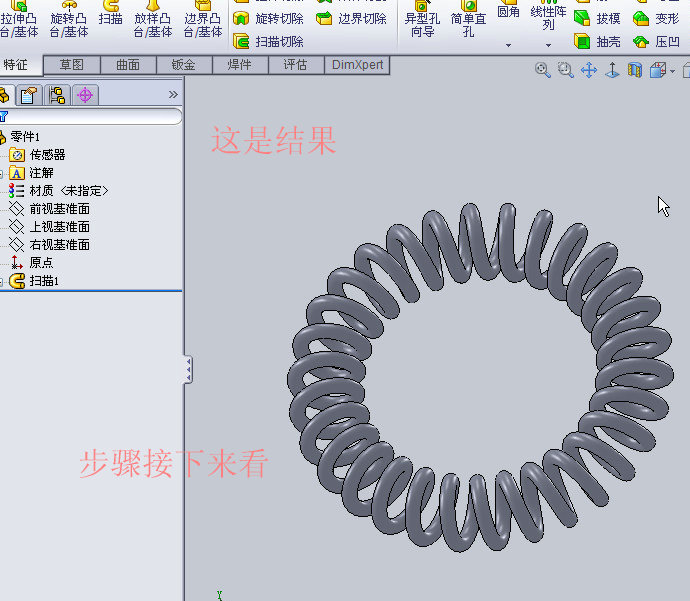This screenshot has width=690, height=601.
Task: Activate the Pan view tool
Action: click(589, 70)
